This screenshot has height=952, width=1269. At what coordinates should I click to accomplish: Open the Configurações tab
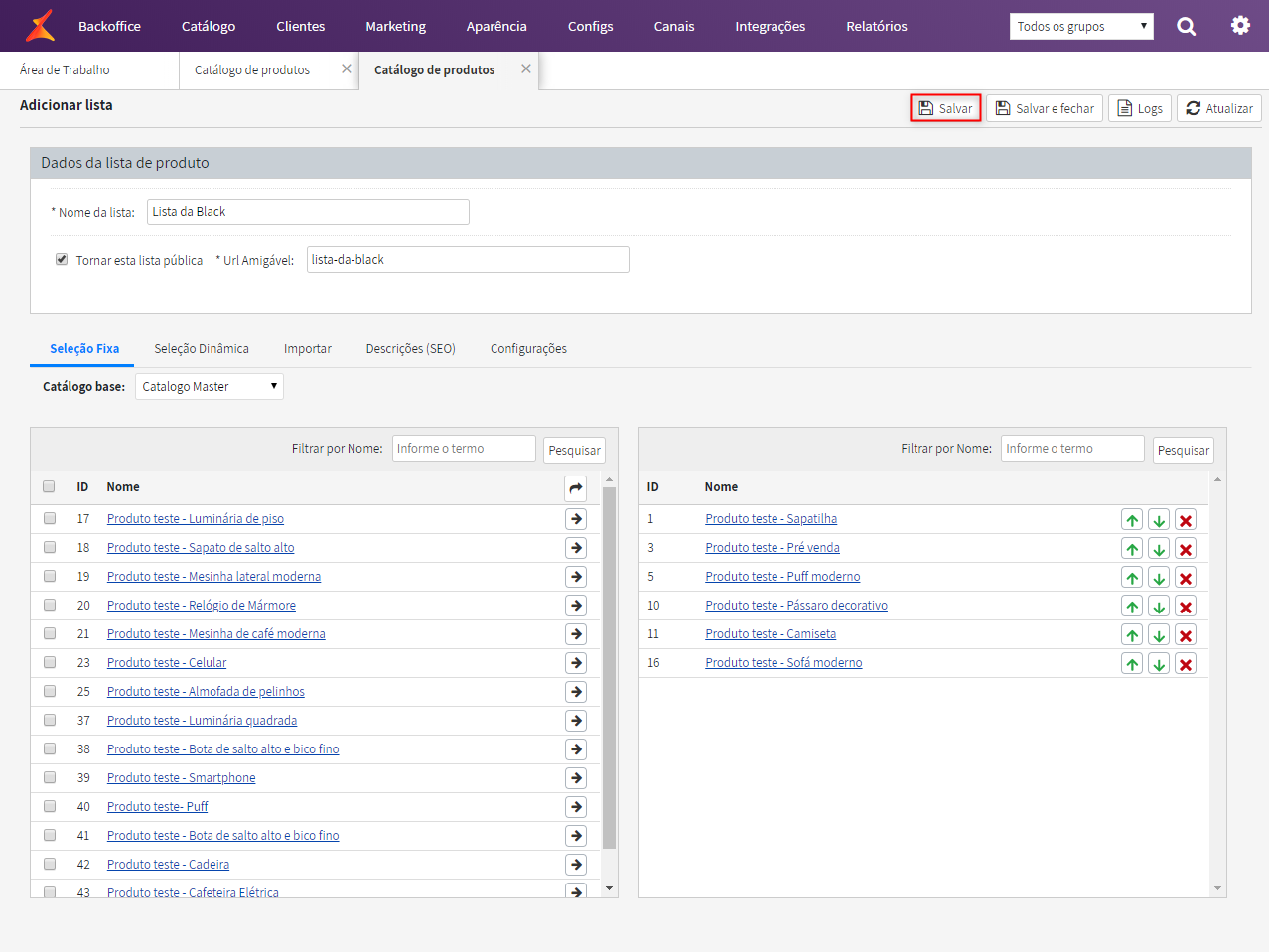click(528, 348)
